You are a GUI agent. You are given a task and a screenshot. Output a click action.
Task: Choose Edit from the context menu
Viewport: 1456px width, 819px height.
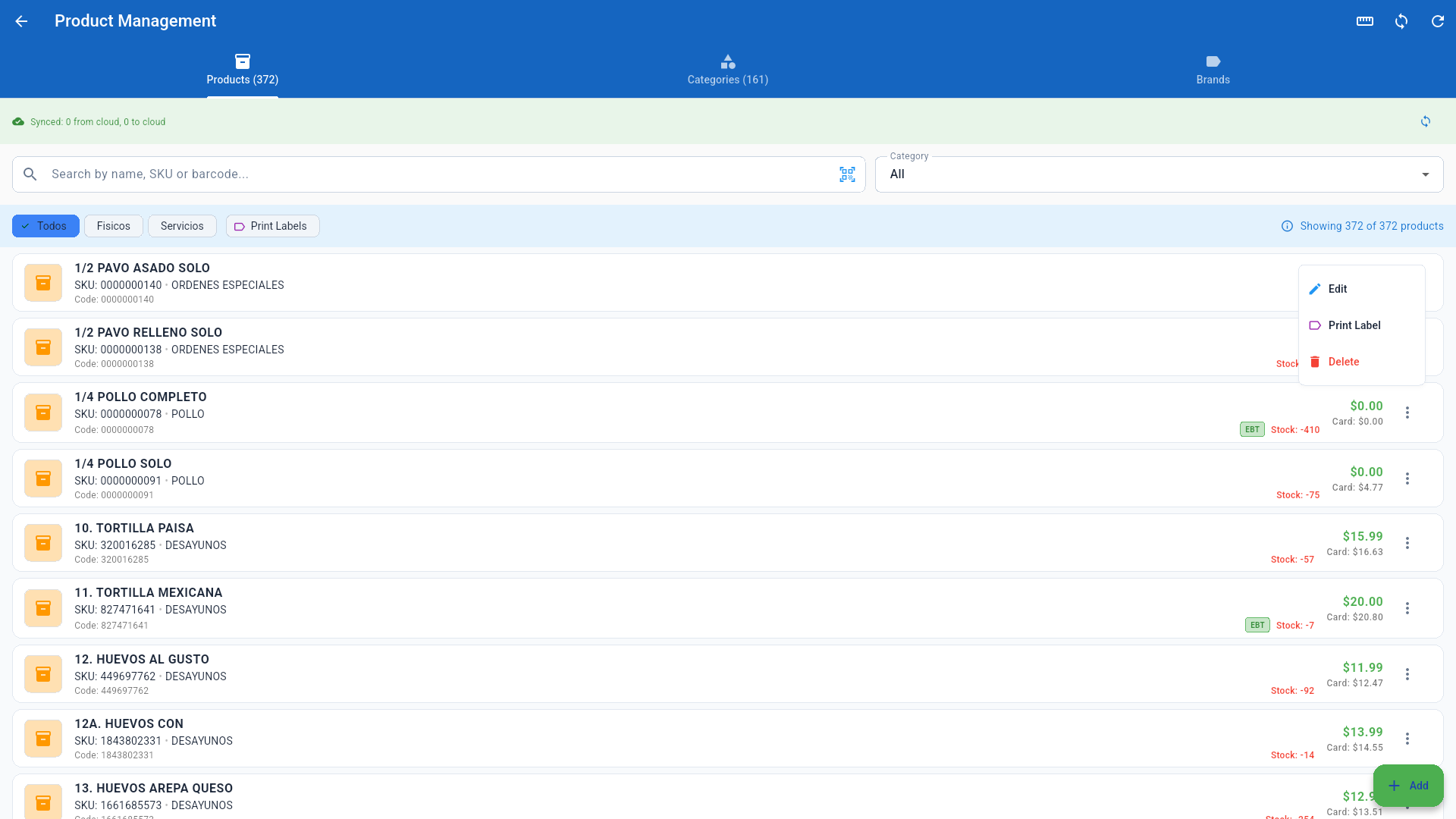click(1362, 289)
